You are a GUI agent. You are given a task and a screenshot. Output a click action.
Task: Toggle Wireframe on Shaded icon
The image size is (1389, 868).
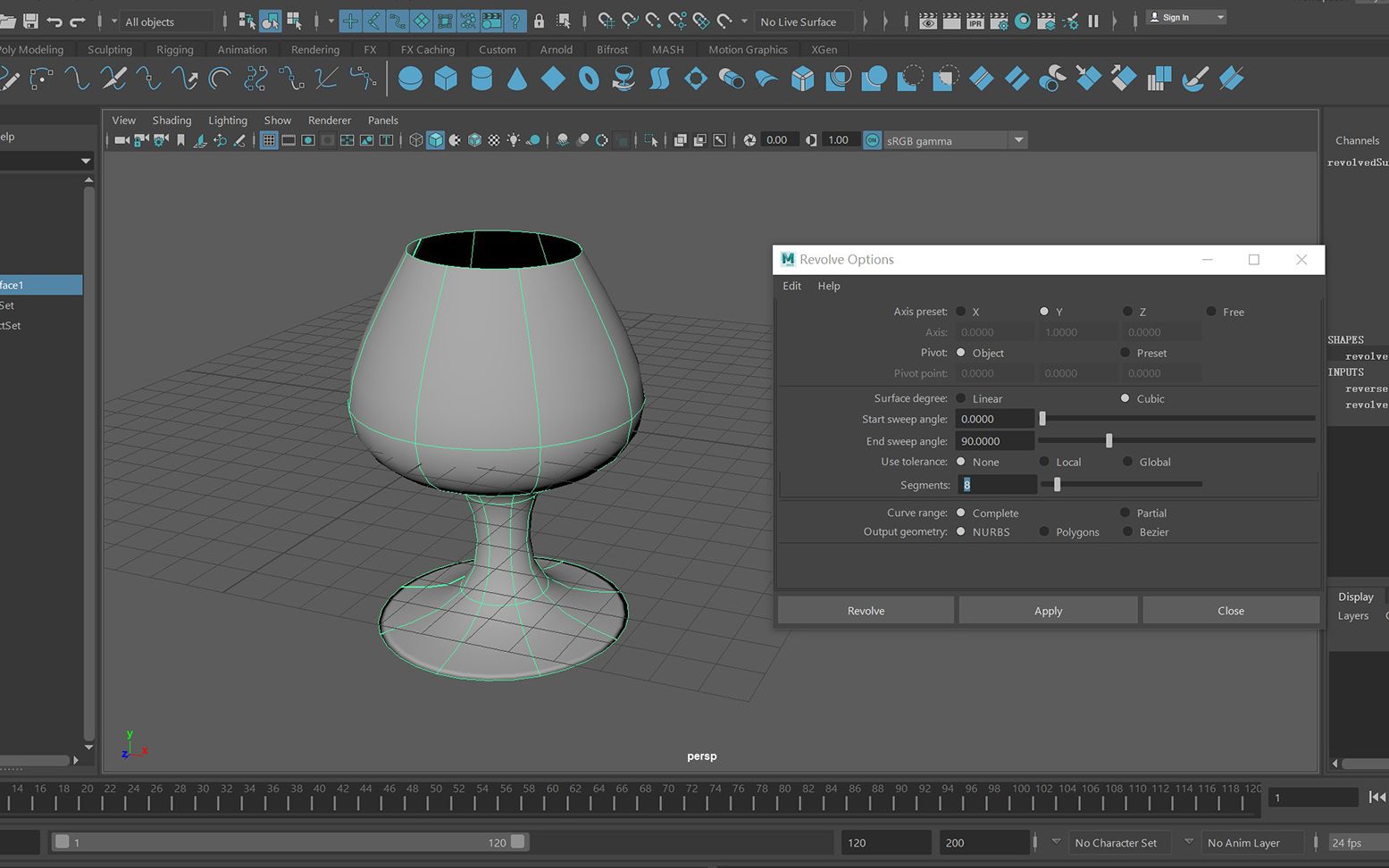(x=474, y=140)
